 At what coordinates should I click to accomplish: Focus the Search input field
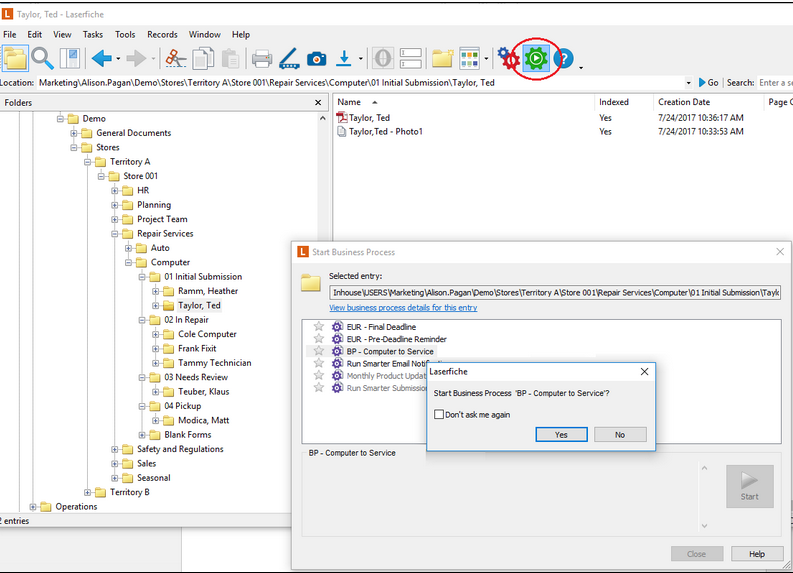[x=775, y=82]
